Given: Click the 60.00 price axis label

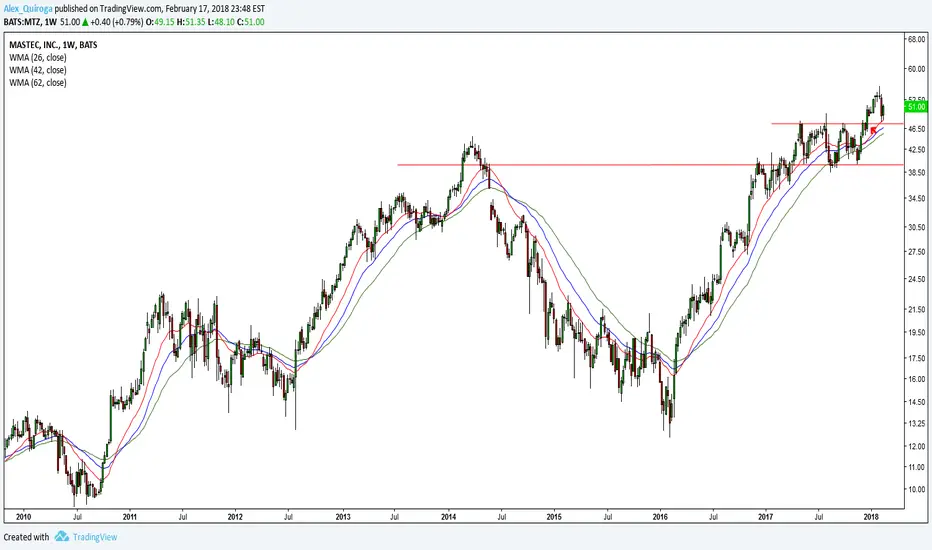Looking at the screenshot, I should 917,69.
